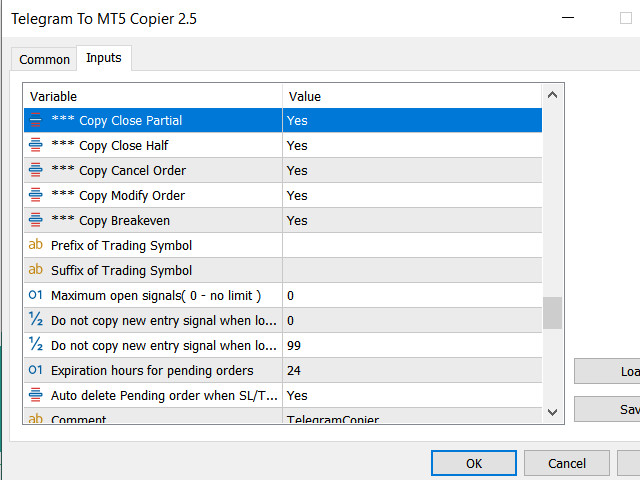The height and width of the screenshot is (480, 640).
Task: Click the scroll down arrow in the inputs list
Action: tap(552, 412)
